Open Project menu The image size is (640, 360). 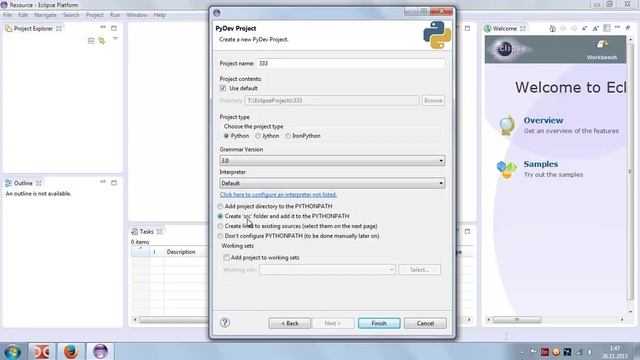point(95,15)
